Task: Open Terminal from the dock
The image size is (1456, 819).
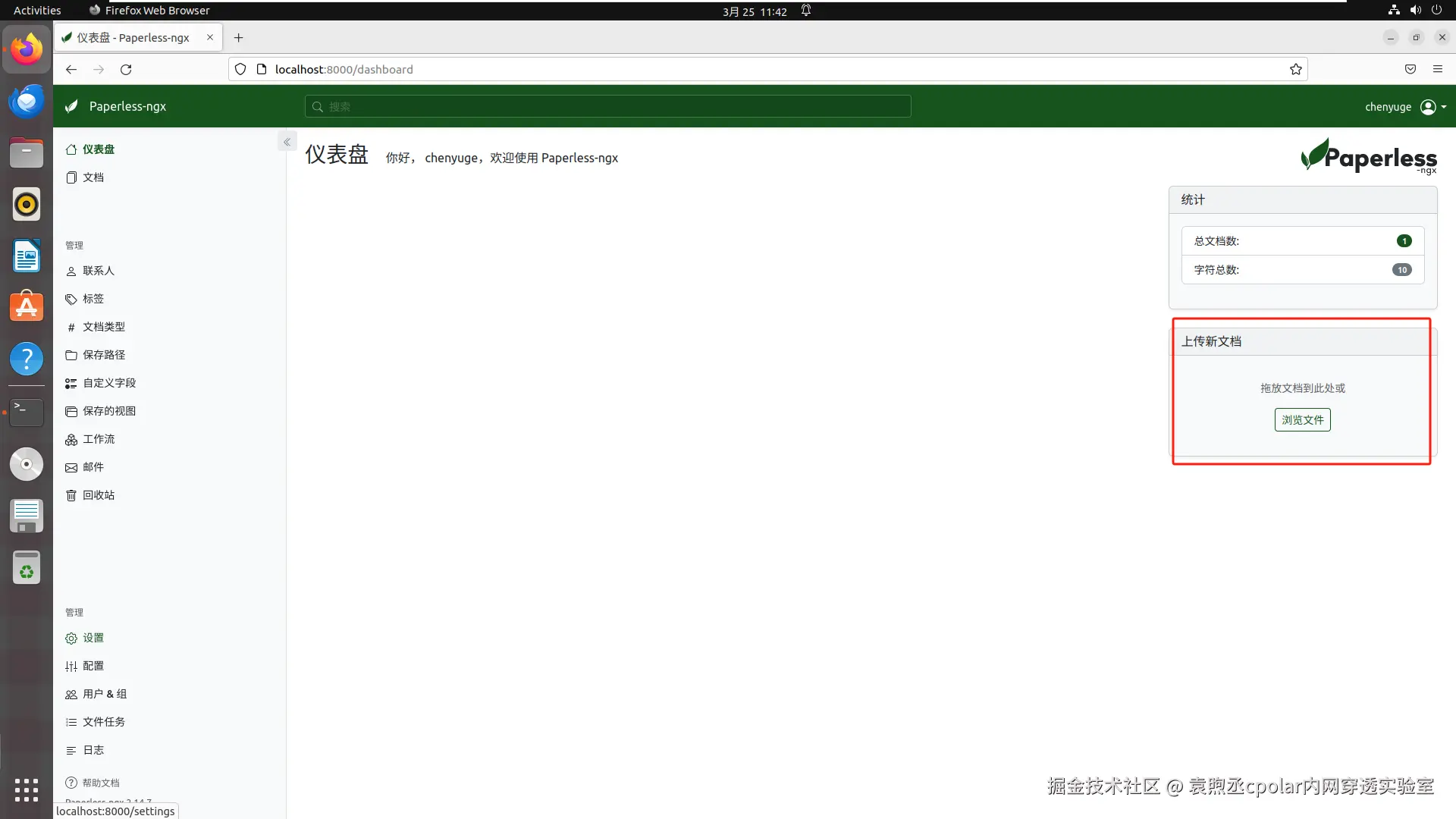Action: tap(27, 412)
